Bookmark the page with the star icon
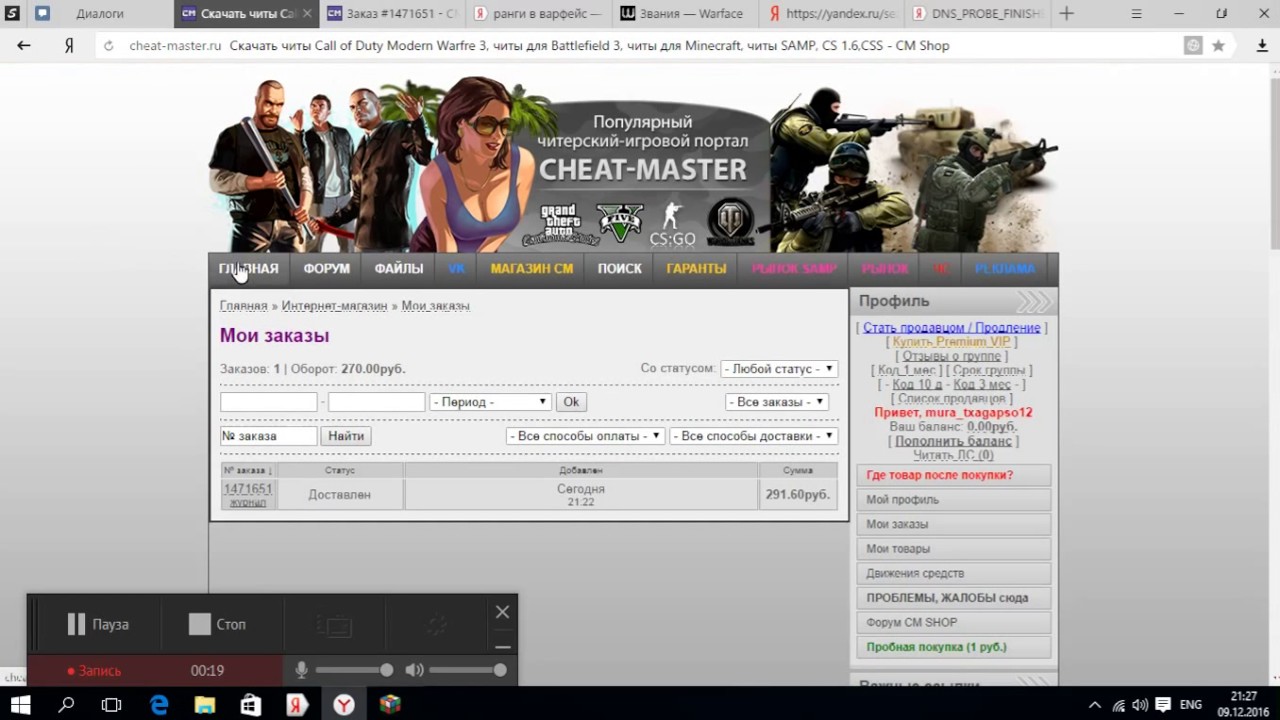 point(1218,45)
